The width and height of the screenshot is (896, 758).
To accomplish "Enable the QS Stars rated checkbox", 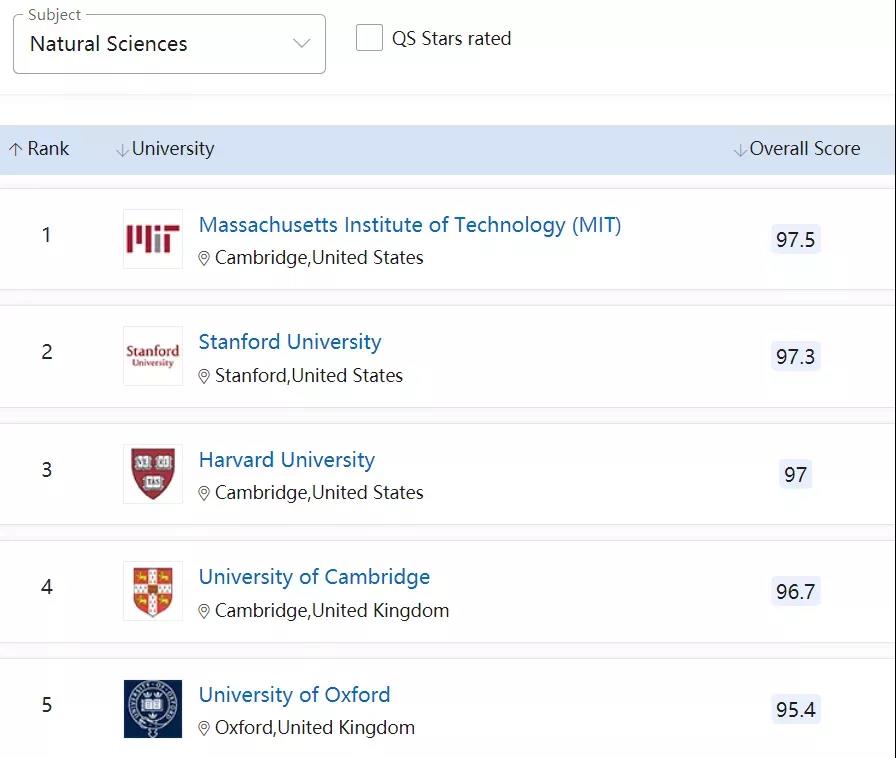I will pos(369,38).
